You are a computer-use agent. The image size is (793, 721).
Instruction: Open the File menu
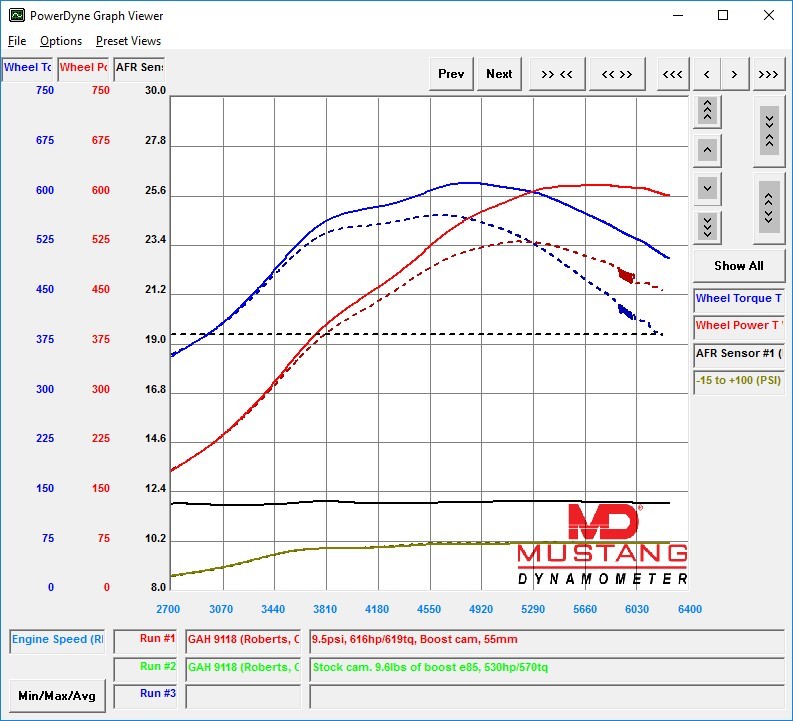(x=17, y=41)
